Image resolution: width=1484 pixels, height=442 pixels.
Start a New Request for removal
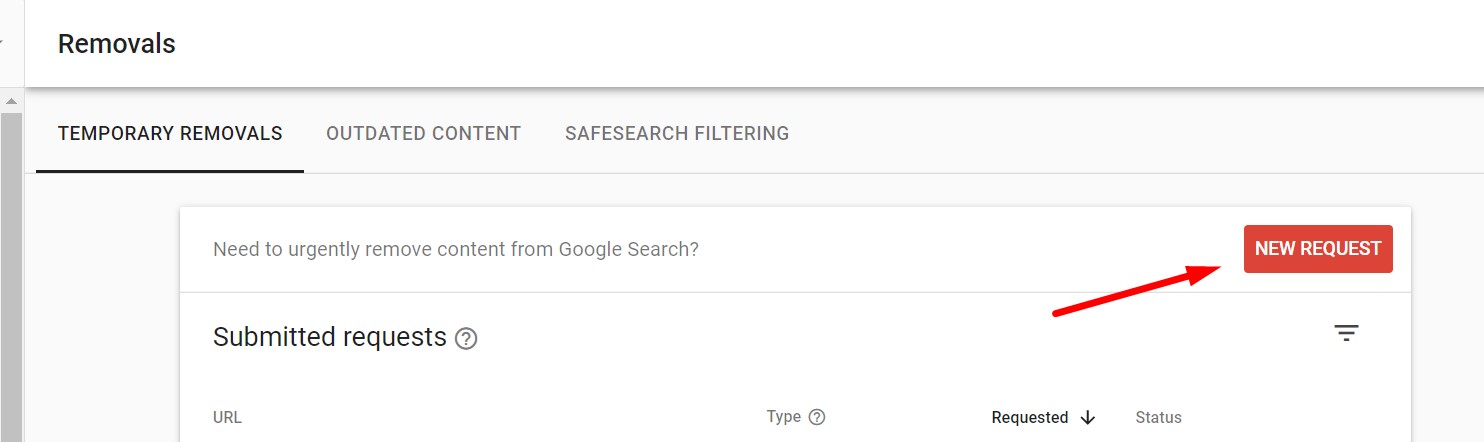(x=1318, y=248)
